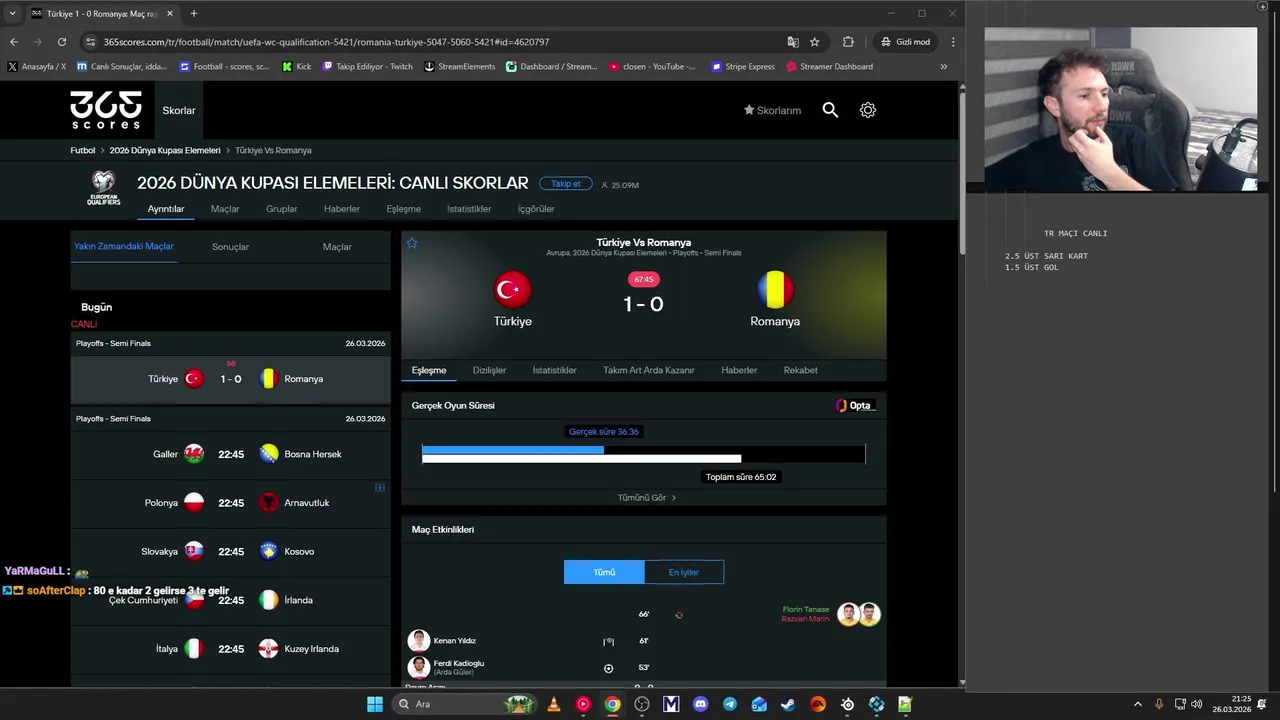Select the Ayrıntılar tab

166,209
